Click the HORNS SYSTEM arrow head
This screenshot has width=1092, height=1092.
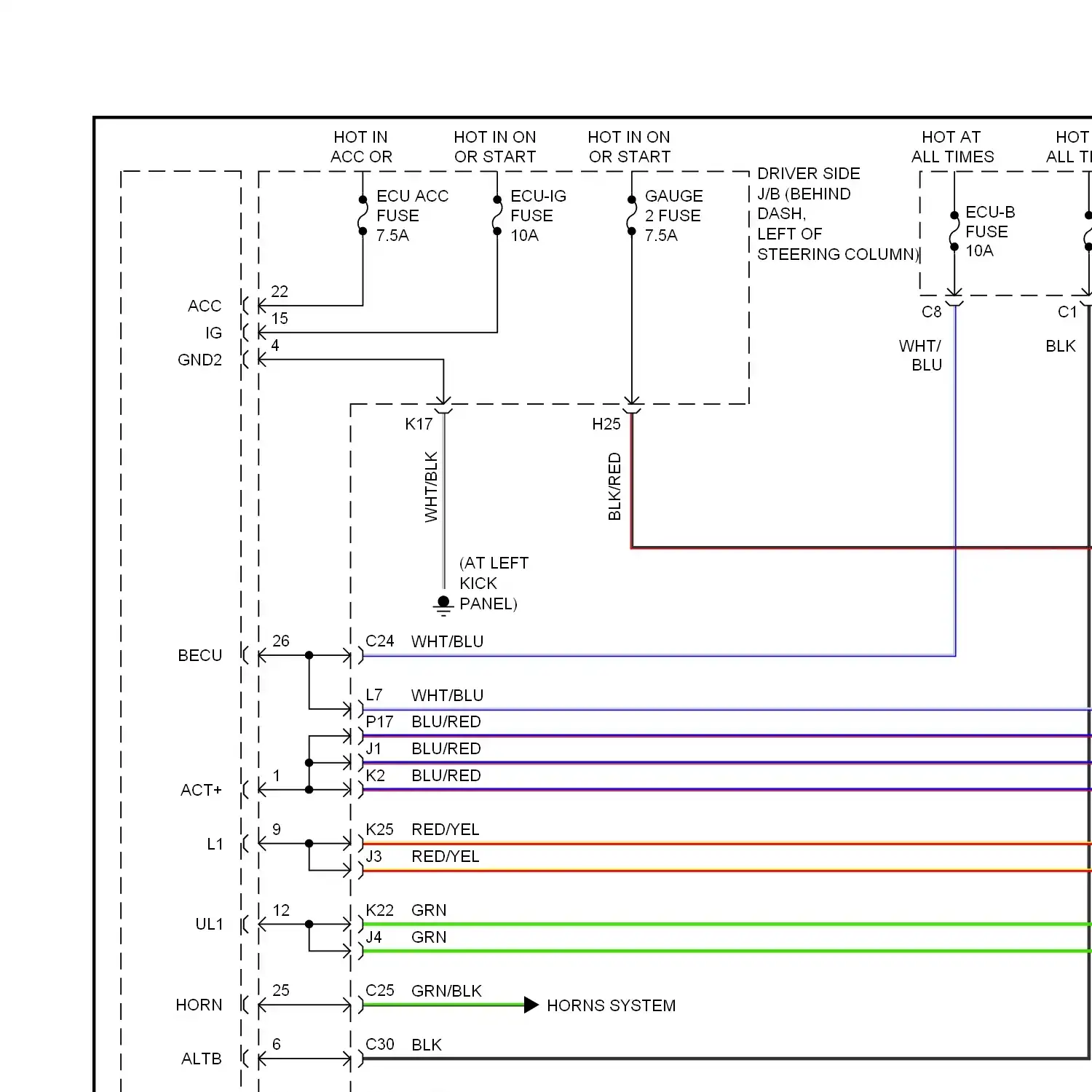tap(531, 1005)
